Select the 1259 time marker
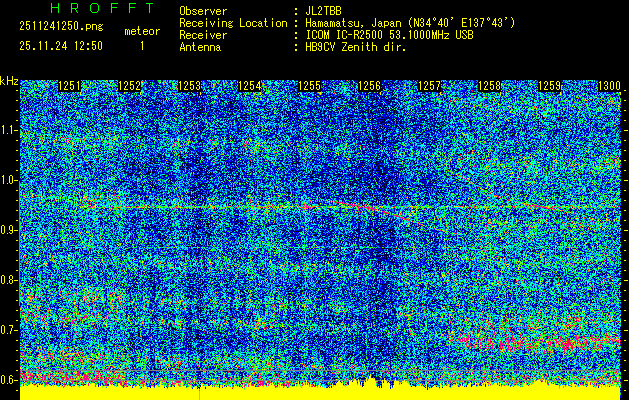 click(x=550, y=86)
